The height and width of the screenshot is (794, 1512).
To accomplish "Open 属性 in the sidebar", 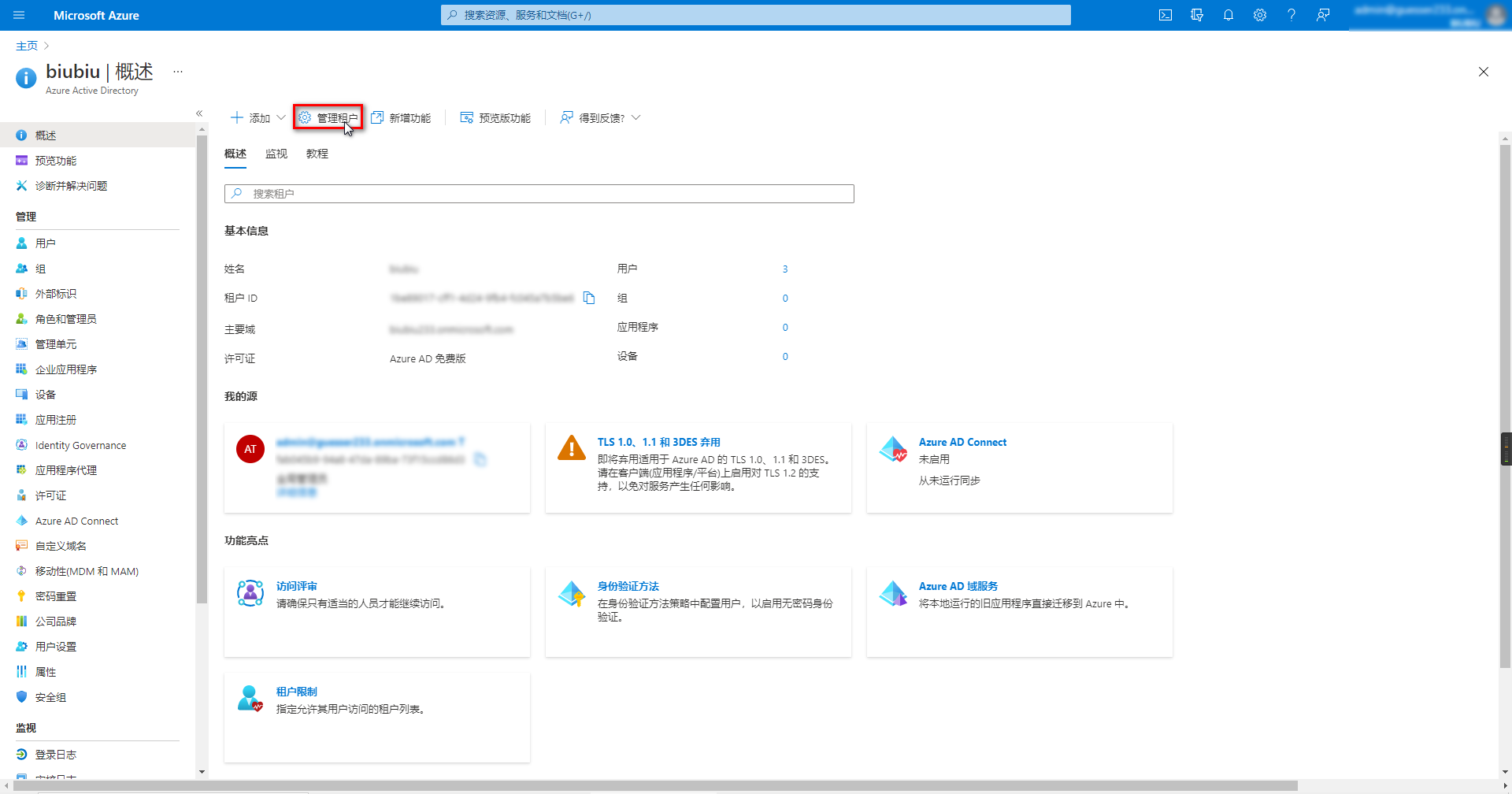I will pyautogui.click(x=98, y=672).
